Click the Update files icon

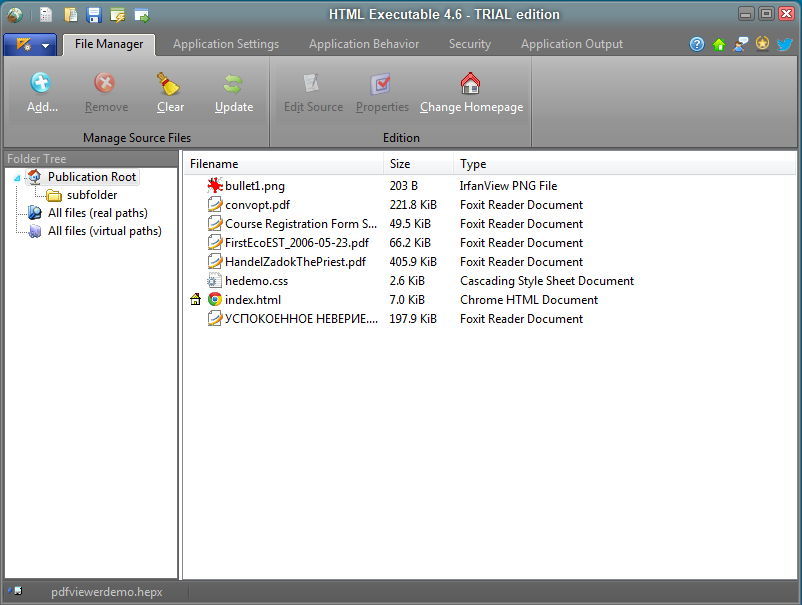pos(233,84)
